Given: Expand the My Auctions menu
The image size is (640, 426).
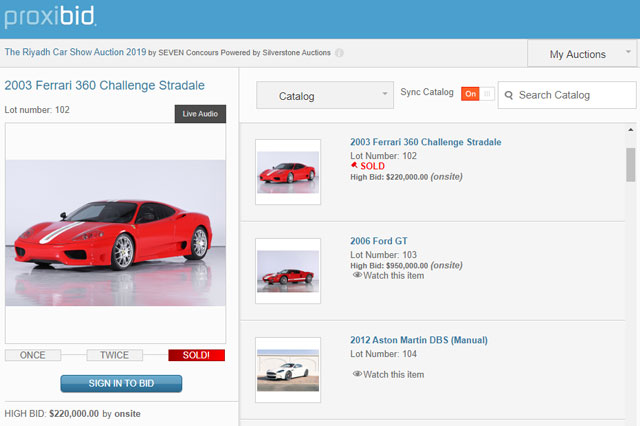Looking at the screenshot, I should [x=581, y=53].
